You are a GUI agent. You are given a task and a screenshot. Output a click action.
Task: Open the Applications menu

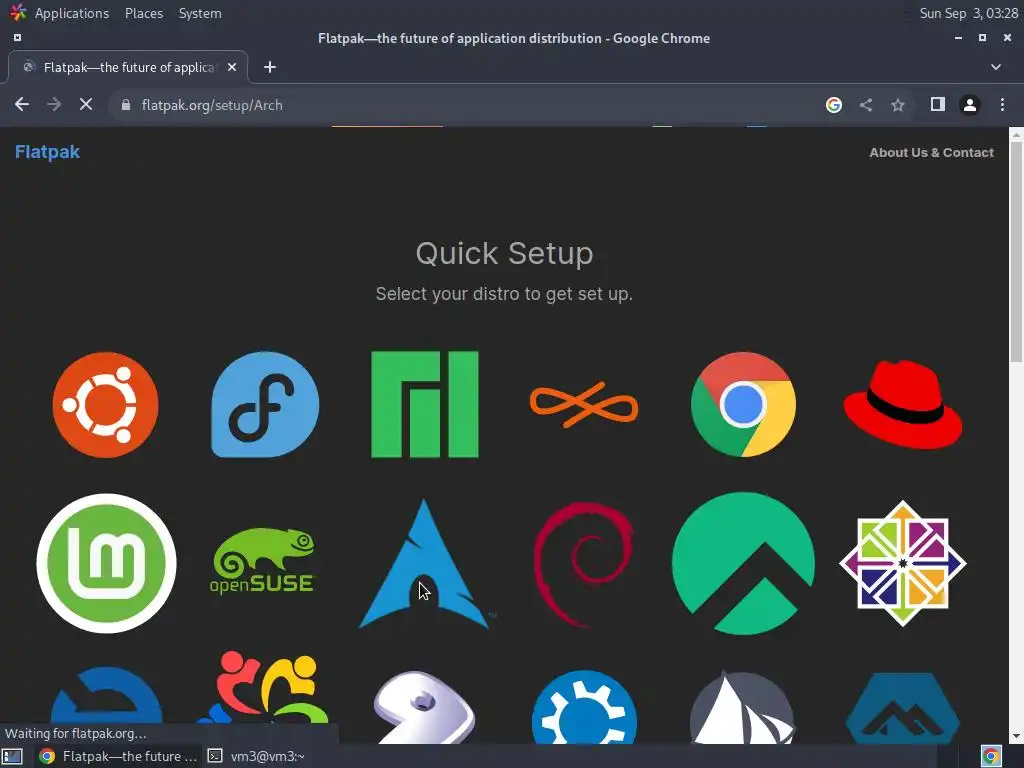point(72,13)
